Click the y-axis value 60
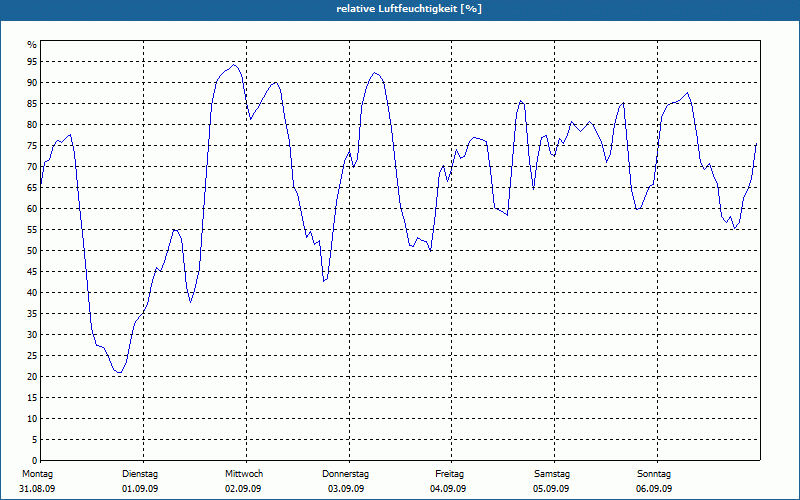800x500 pixels. (x=32, y=209)
